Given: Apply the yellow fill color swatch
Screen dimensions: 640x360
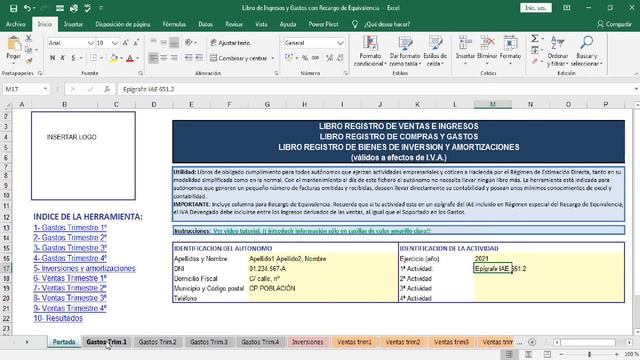Looking at the screenshot, I should pos(114,58).
